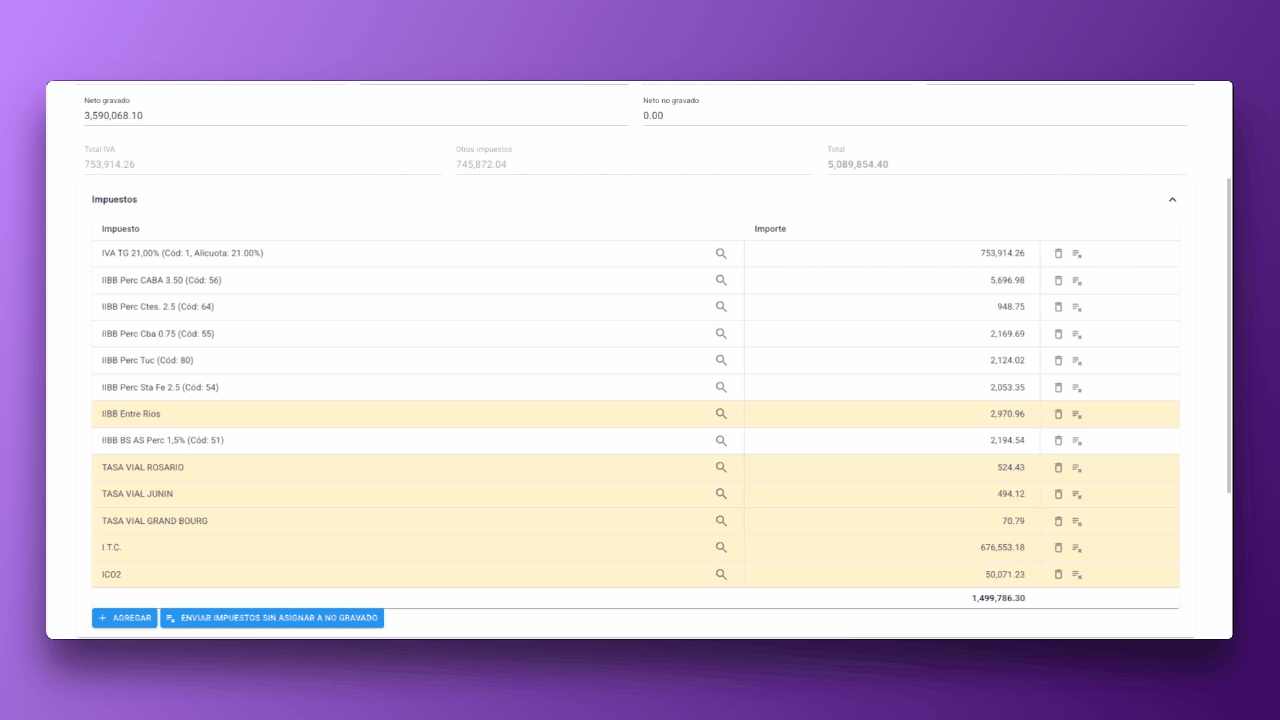The width and height of the screenshot is (1280, 720).
Task: Click search icon for IVA TG 21,00% row
Action: (721, 254)
